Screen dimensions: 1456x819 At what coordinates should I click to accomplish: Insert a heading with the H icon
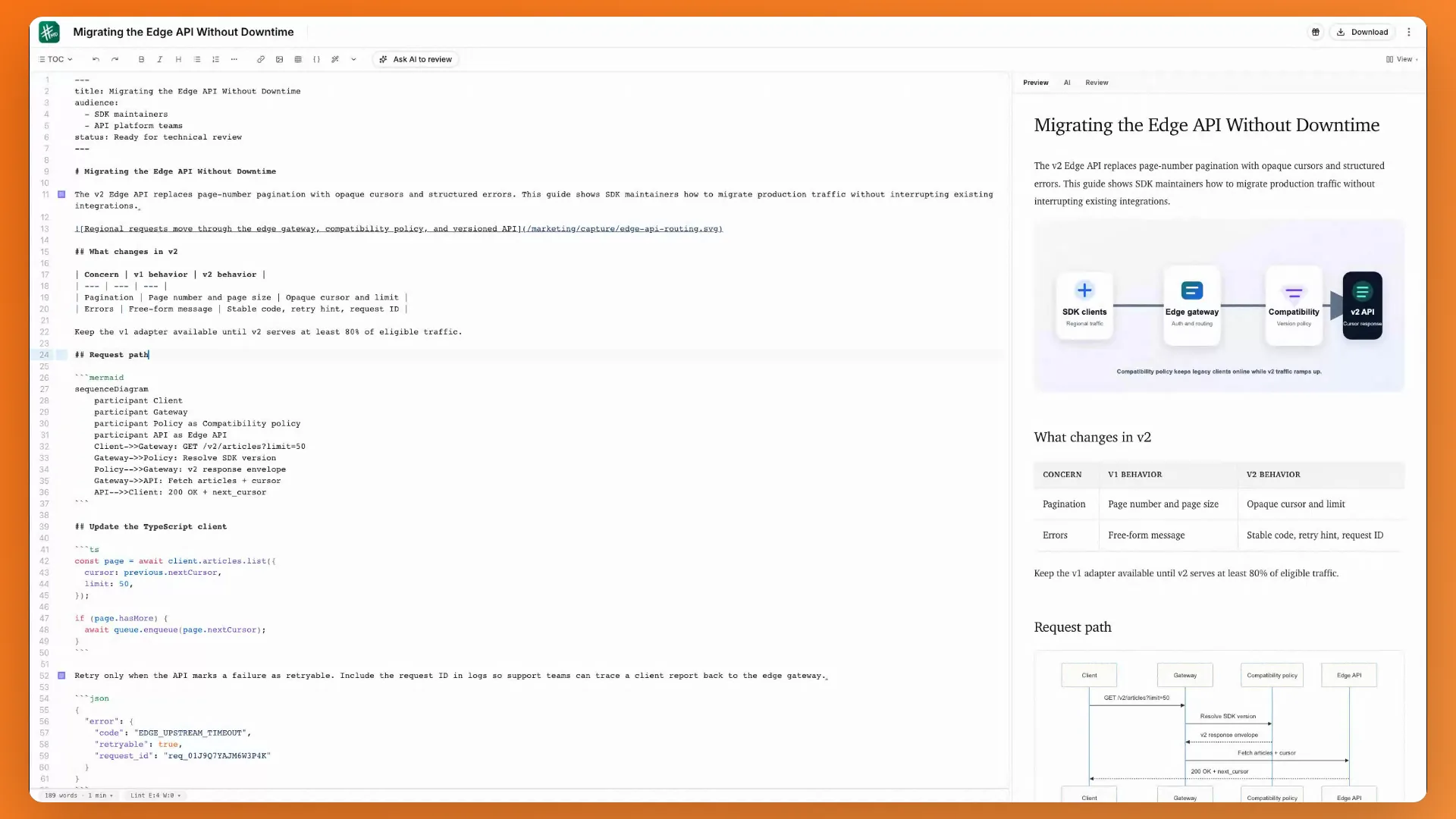point(178,59)
